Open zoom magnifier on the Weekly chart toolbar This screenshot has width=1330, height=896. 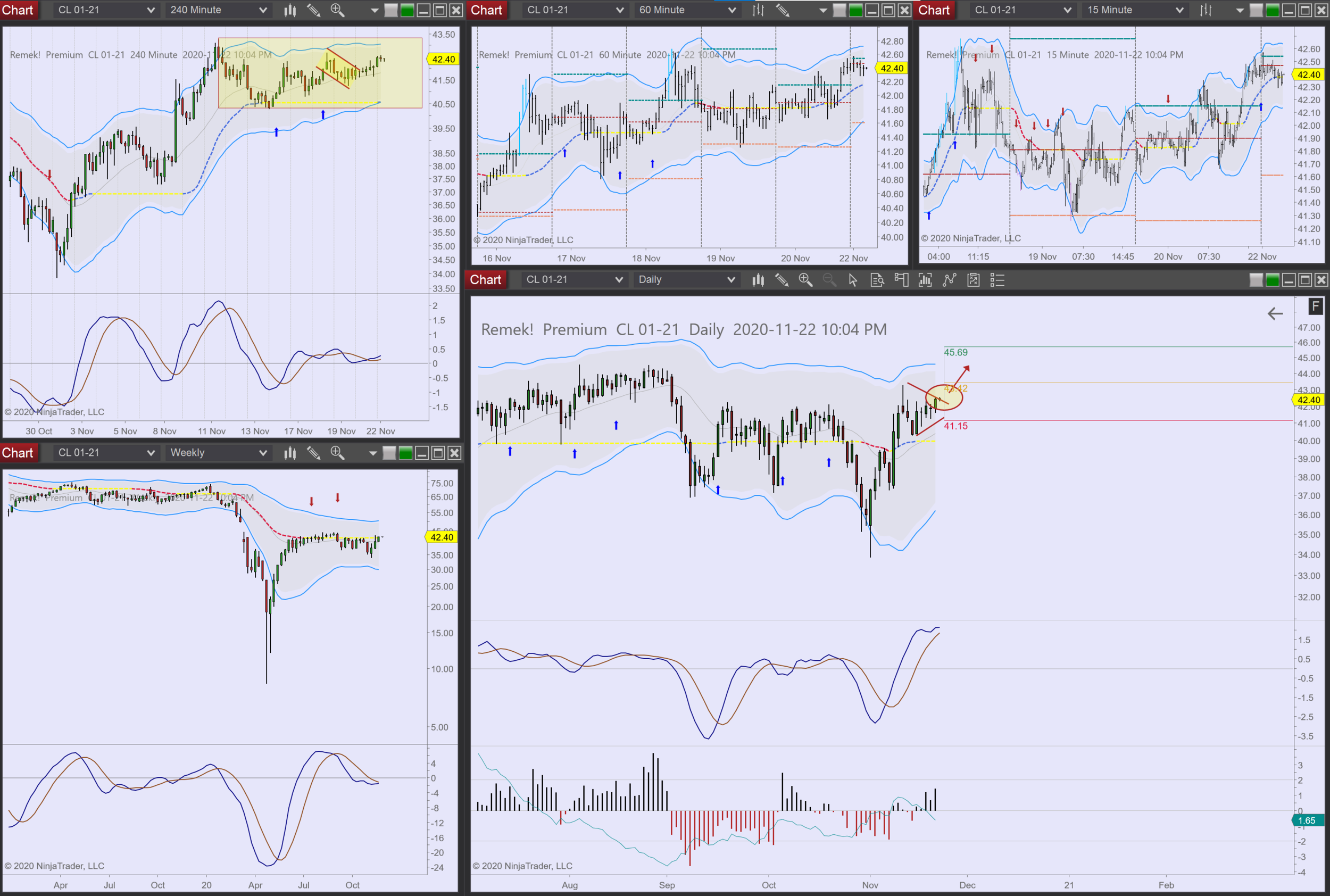click(x=337, y=453)
